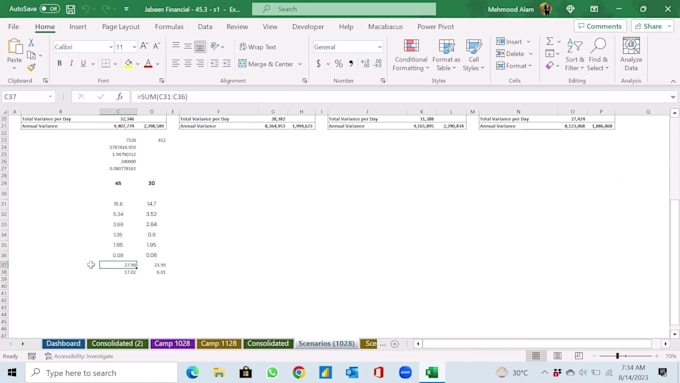
Task: Open Google Chrome from taskbar
Action: coord(298,373)
